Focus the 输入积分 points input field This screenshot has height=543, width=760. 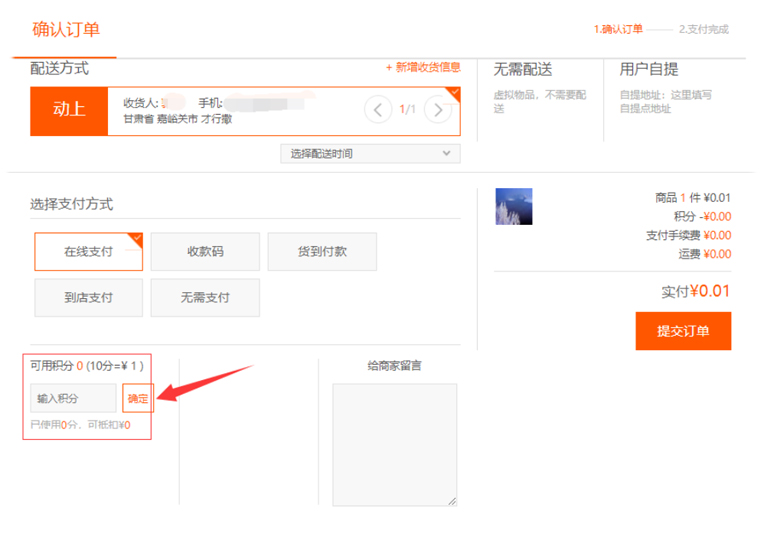pyautogui.click(x=73, y=398)
